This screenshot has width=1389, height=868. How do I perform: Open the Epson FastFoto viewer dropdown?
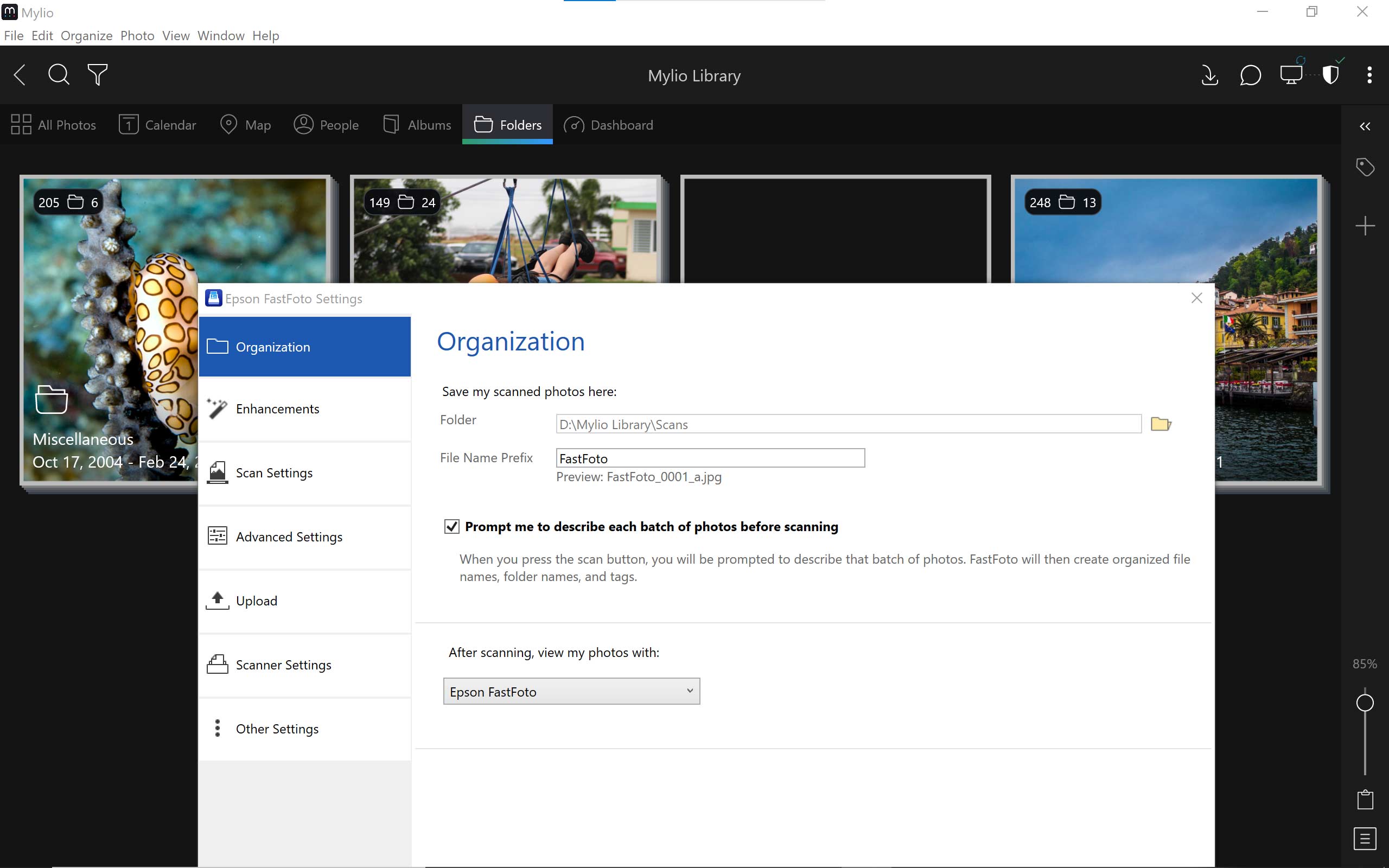pos(571,691)
